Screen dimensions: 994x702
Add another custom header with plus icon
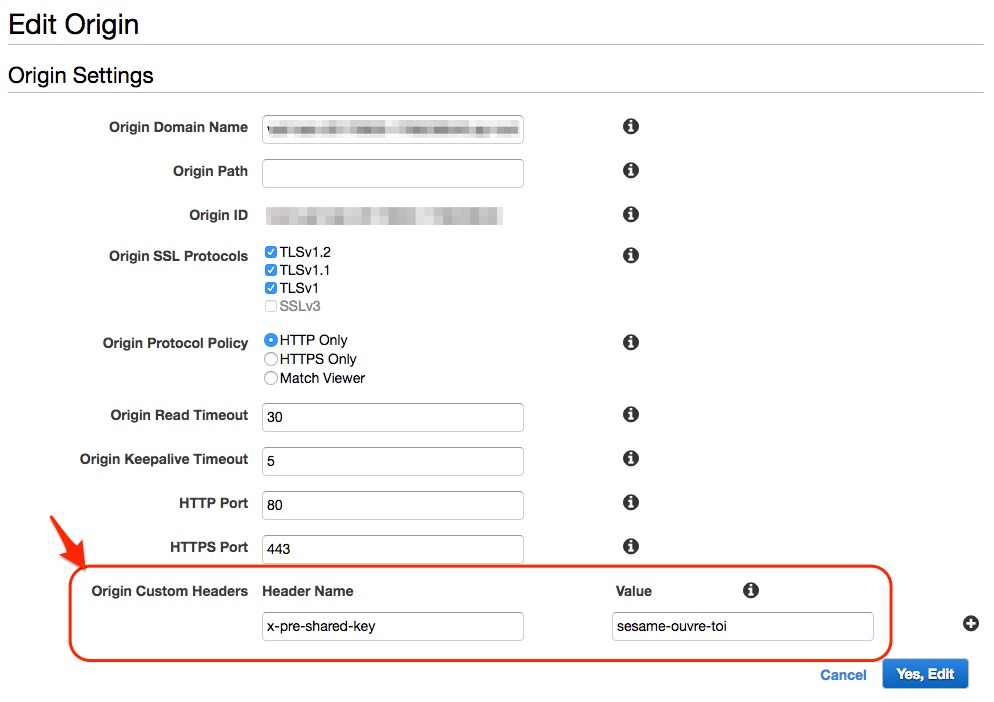(x=970, y=624)
